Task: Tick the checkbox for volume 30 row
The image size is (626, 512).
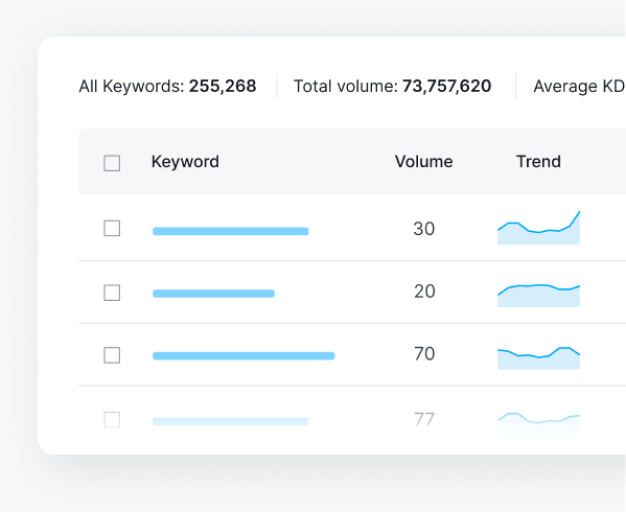Action: pos(112,228)
